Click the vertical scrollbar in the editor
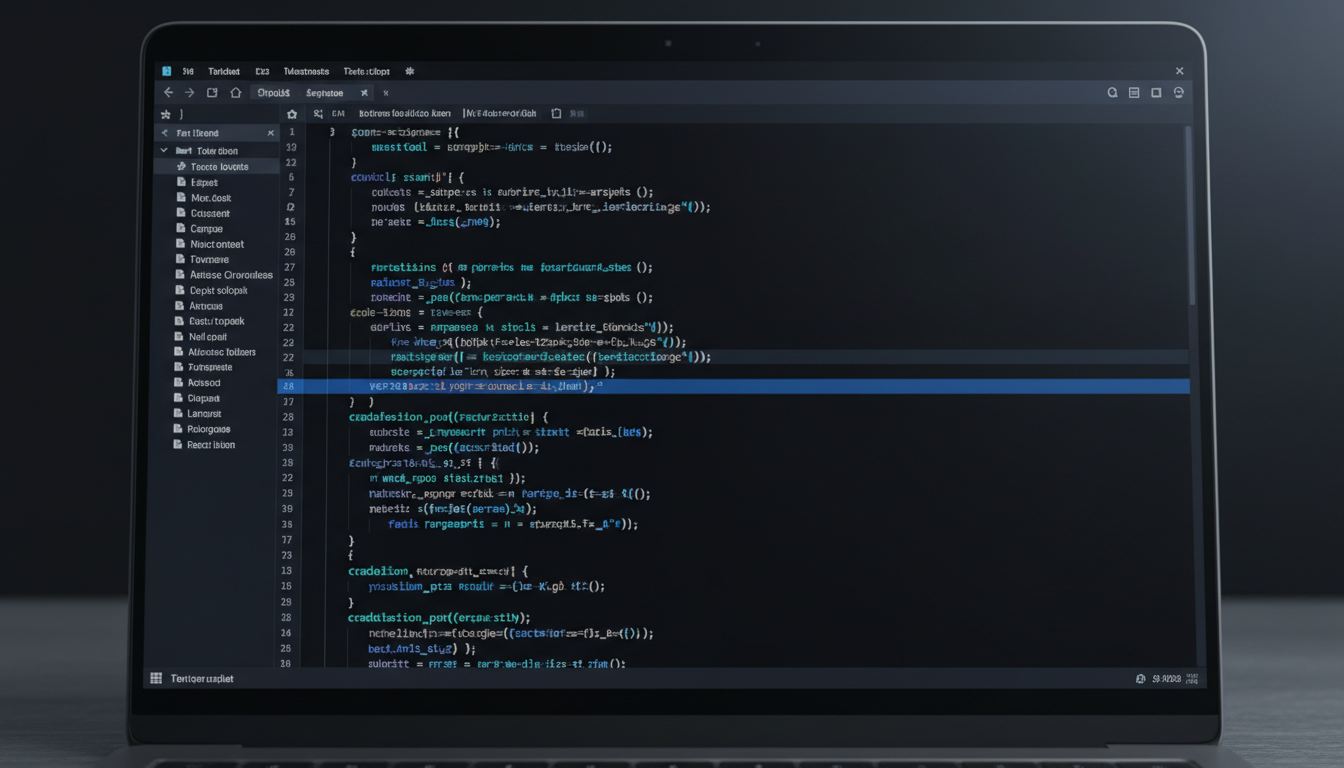Image resolution: width=1344 pixels, height=768 pixels. [1189, 215]
